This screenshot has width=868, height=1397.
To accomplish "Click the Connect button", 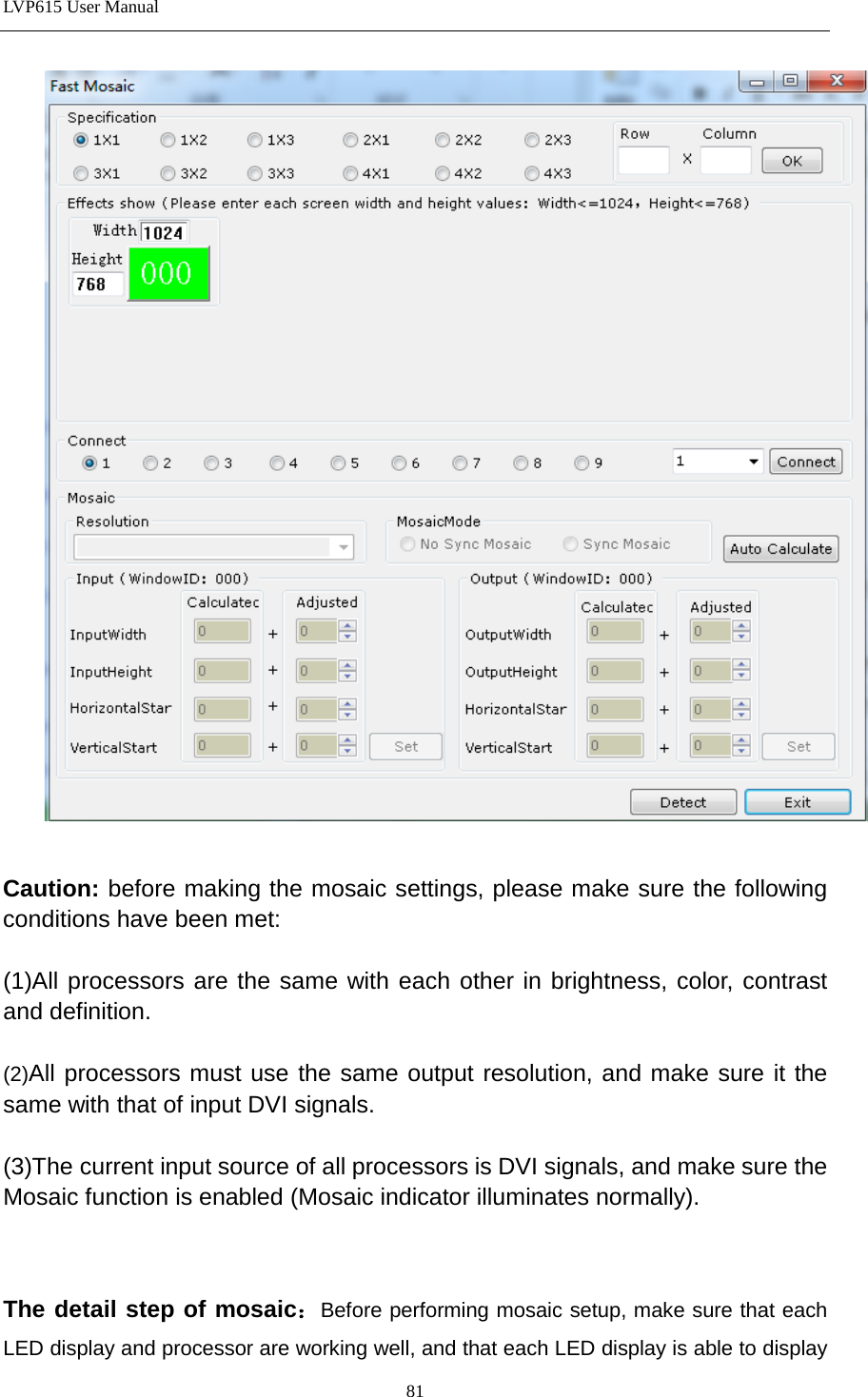I will tap(806, 462).
